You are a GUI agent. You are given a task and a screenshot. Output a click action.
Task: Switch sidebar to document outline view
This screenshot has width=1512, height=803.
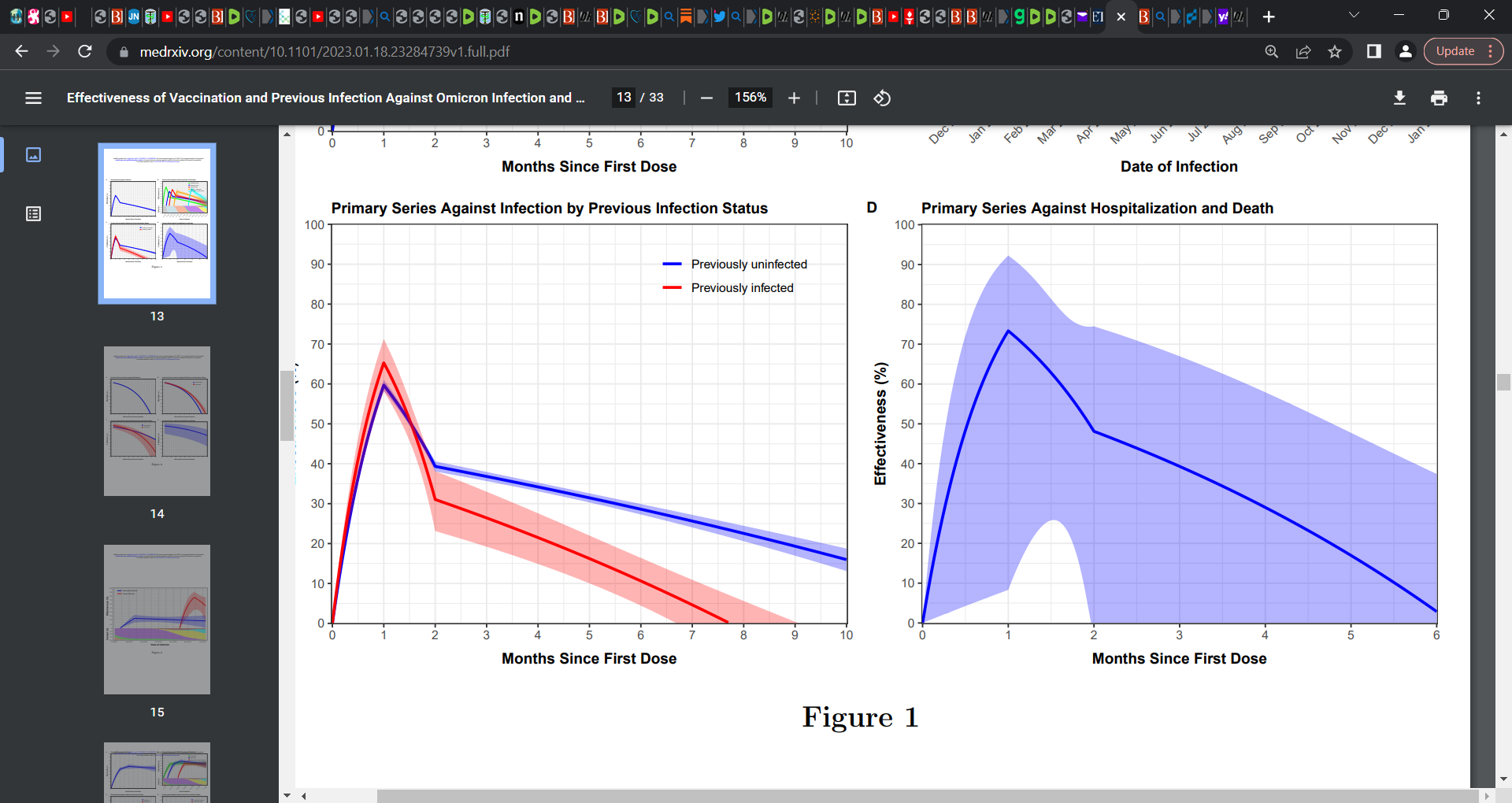click(x=33, y=214)
